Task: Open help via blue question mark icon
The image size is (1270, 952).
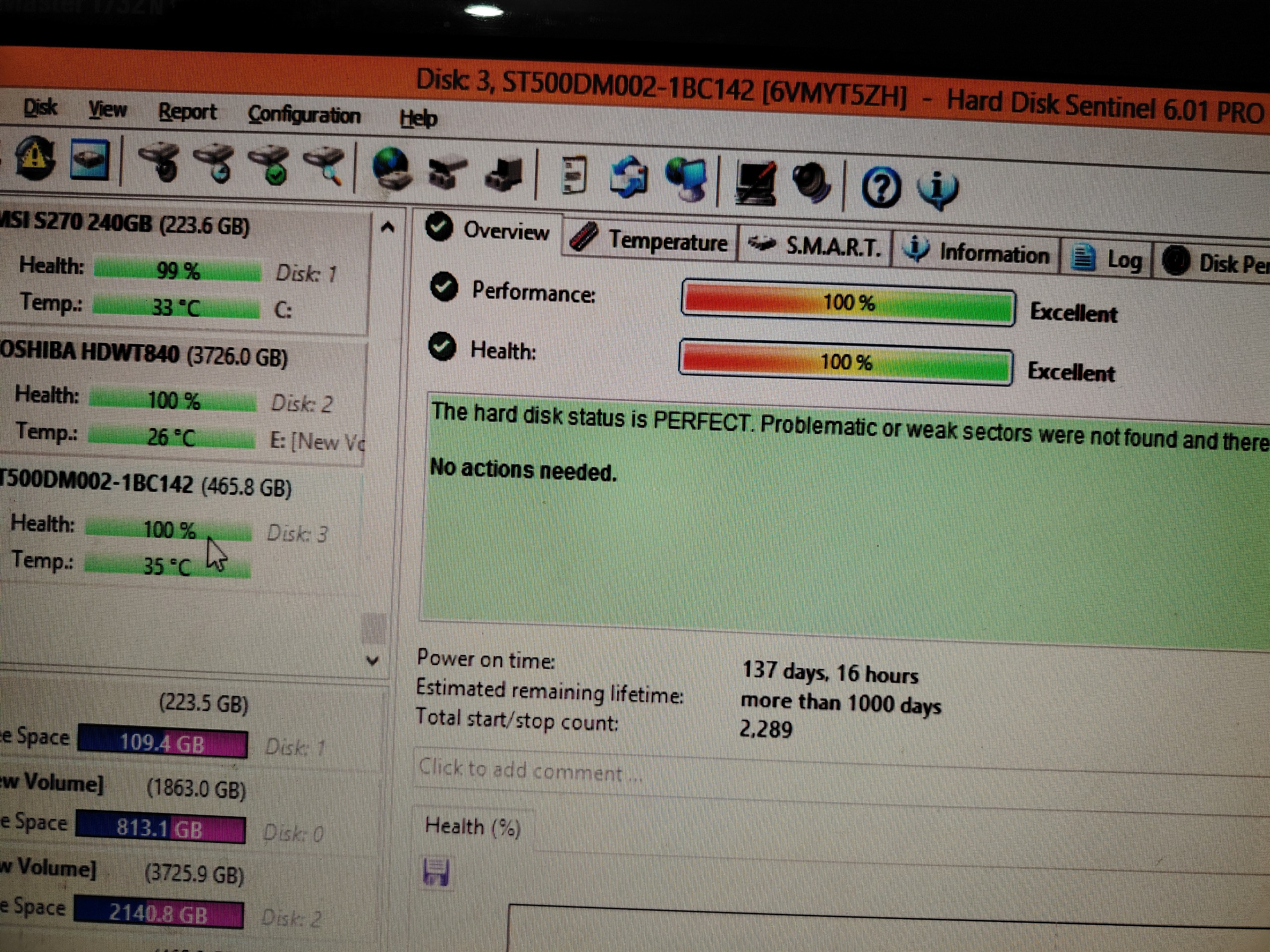Action: [x=880, y=186]
